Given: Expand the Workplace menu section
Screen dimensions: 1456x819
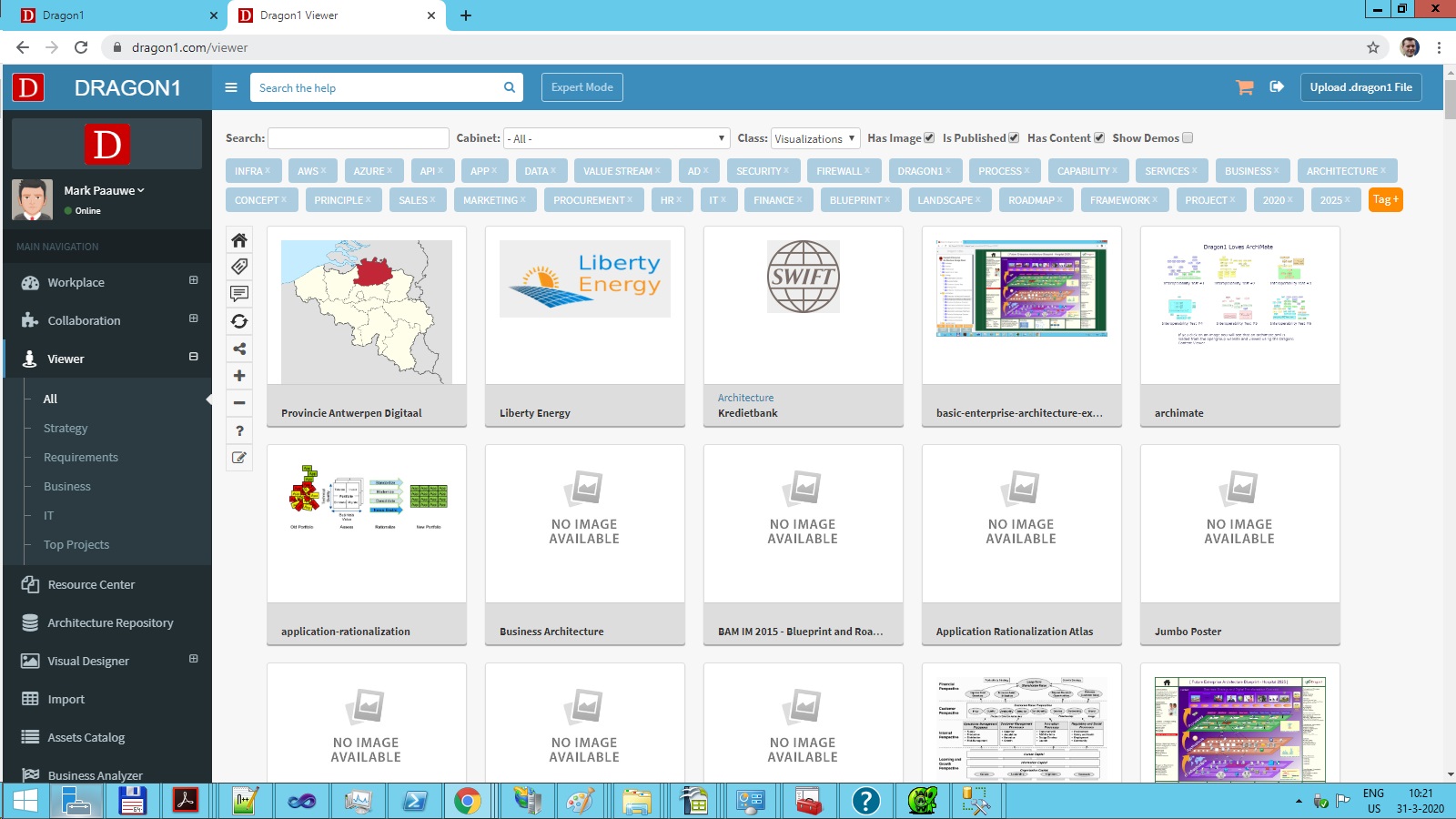Looking at the screenshot, I should [x=193, y=280].
